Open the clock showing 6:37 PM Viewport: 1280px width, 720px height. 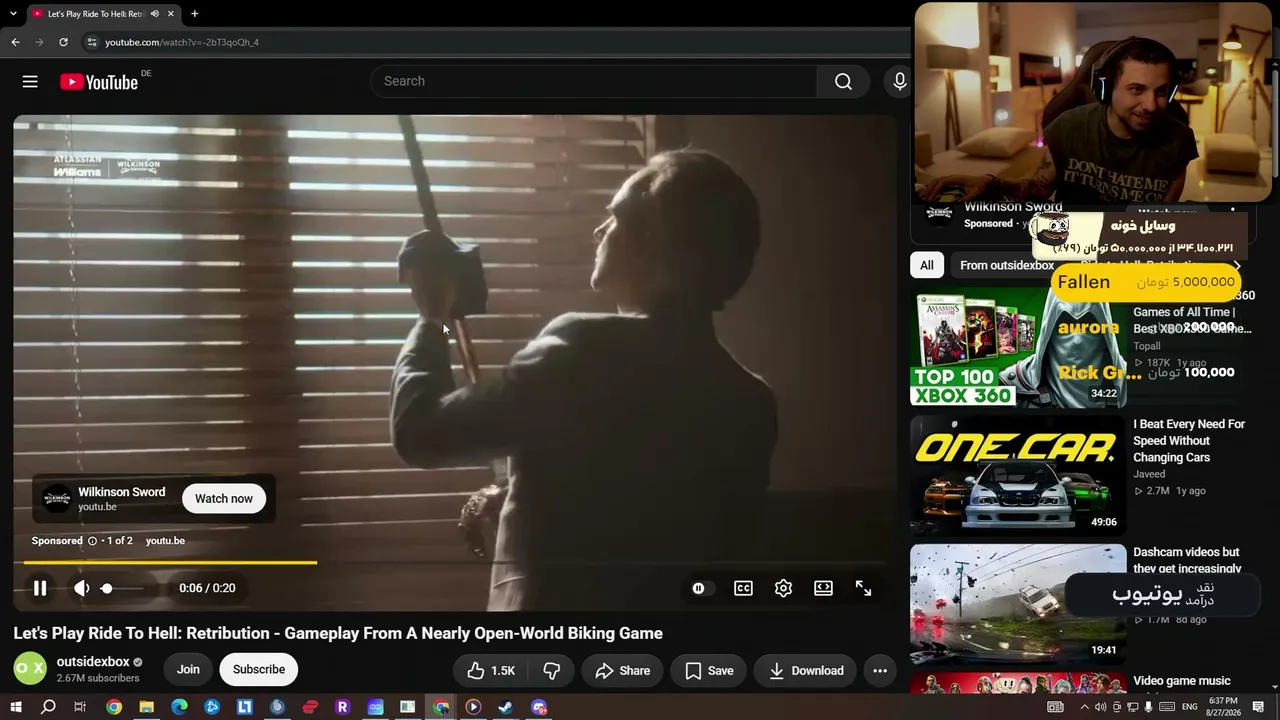1222,707
